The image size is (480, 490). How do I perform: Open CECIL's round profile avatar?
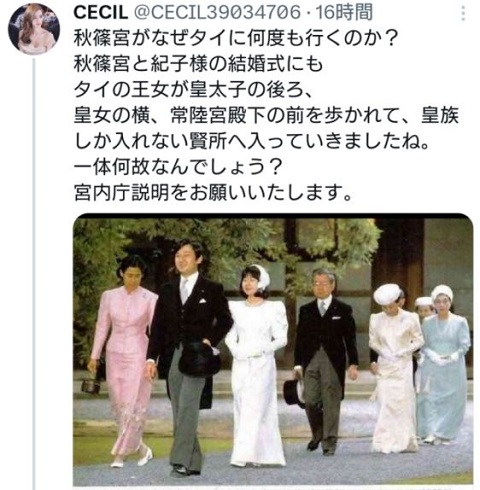tap(34, 29)
